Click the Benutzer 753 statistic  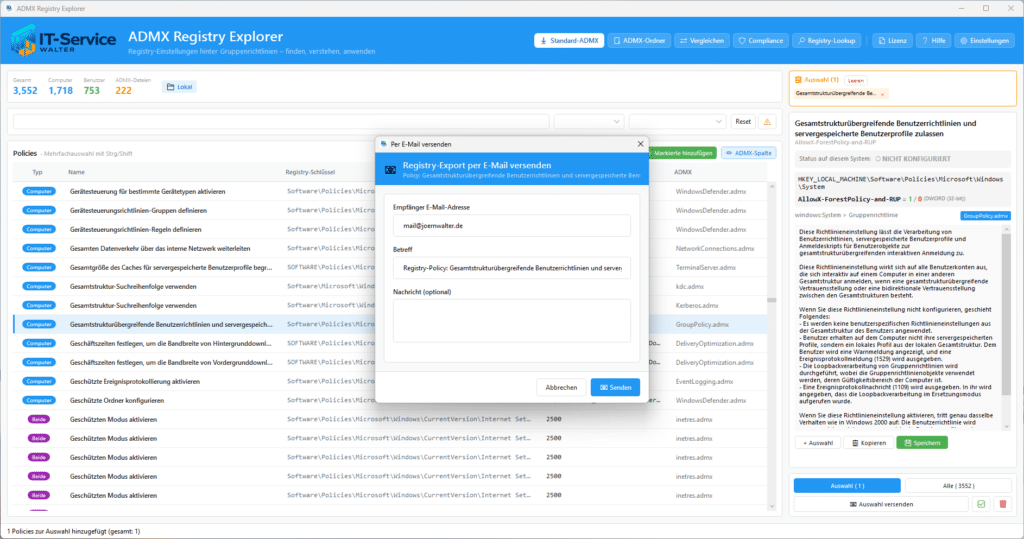(x=93, y=86)
